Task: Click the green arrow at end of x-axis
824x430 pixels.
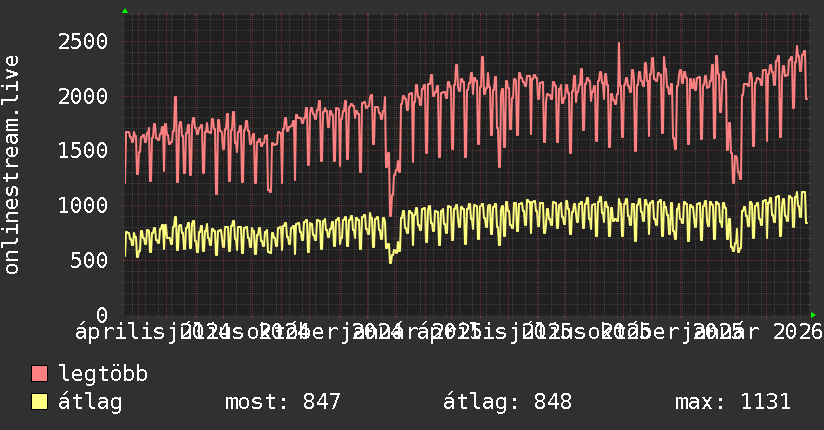Action: [x=813, y=315]
